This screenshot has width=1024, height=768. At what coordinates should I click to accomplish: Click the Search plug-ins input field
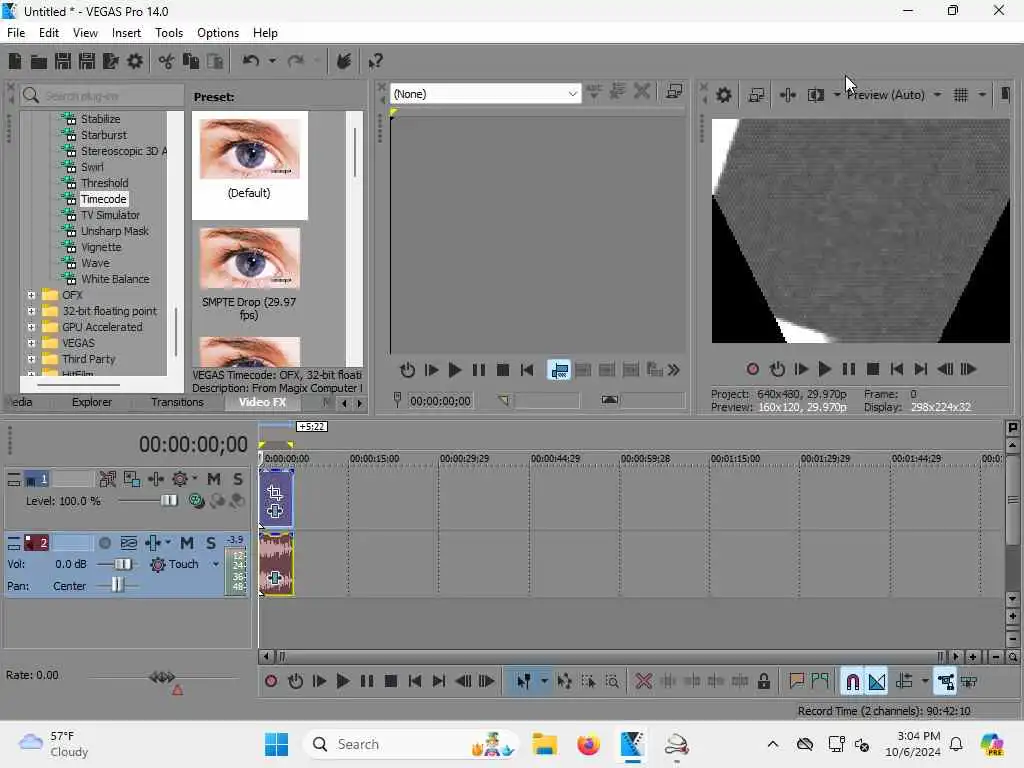point(101,96)
